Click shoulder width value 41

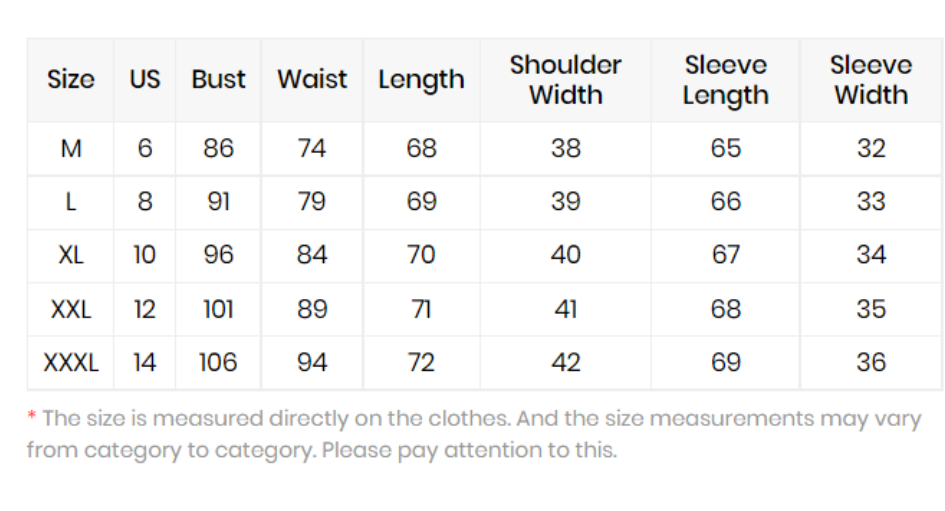point(565,310)
